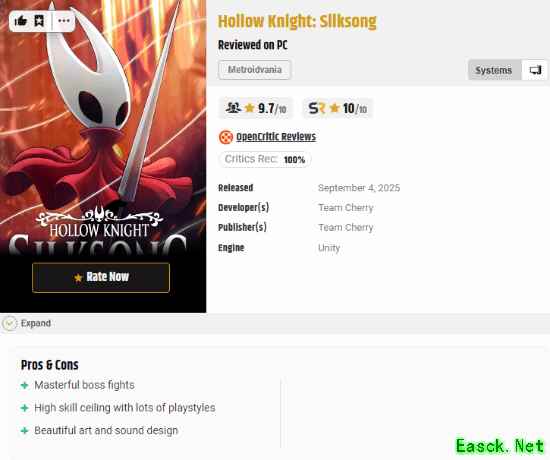Open the Systems selector
The image size is (550, 460).
point(494,70)
